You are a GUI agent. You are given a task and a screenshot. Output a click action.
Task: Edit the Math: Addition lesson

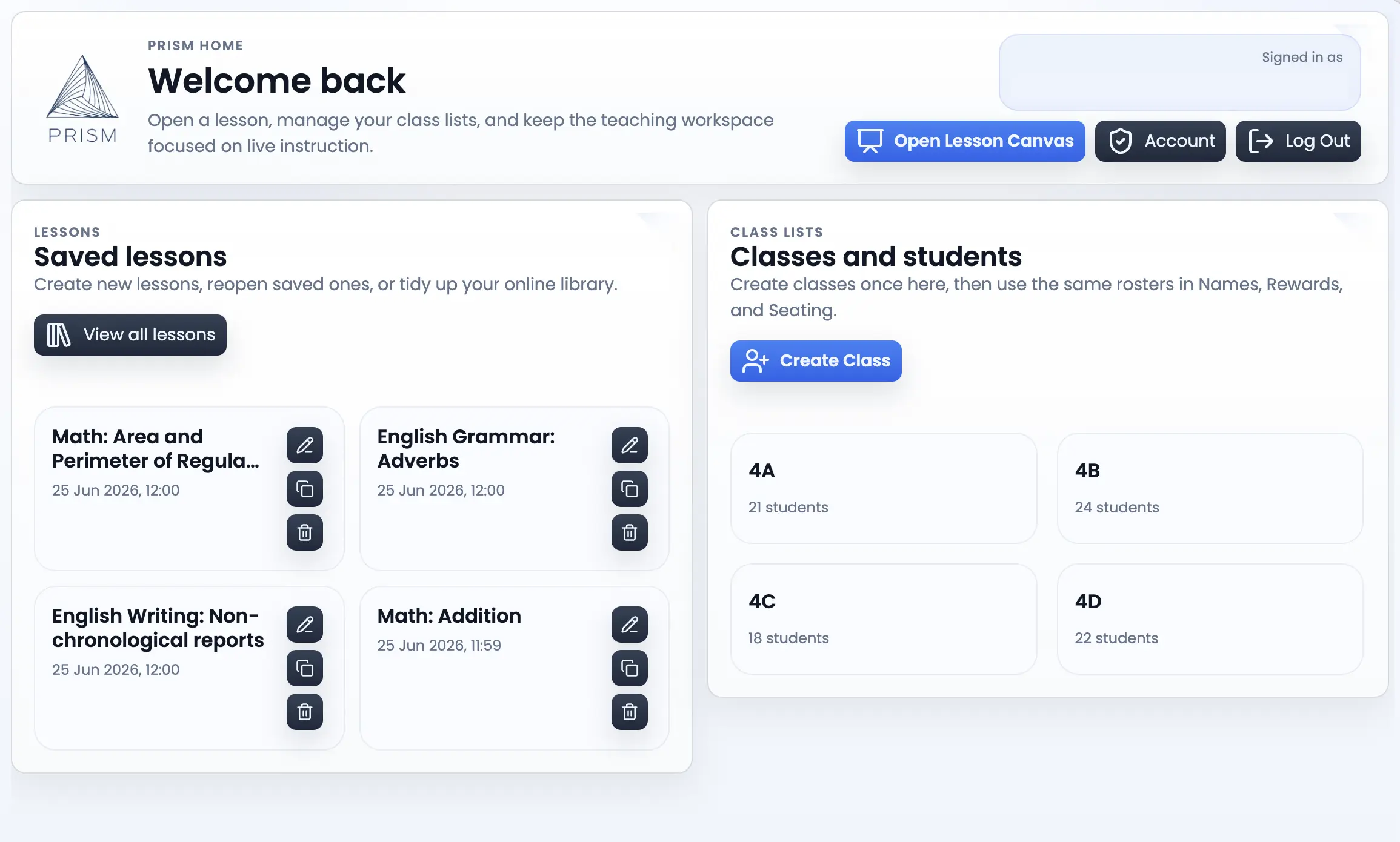pyautogui.click(x=630, y=625)
